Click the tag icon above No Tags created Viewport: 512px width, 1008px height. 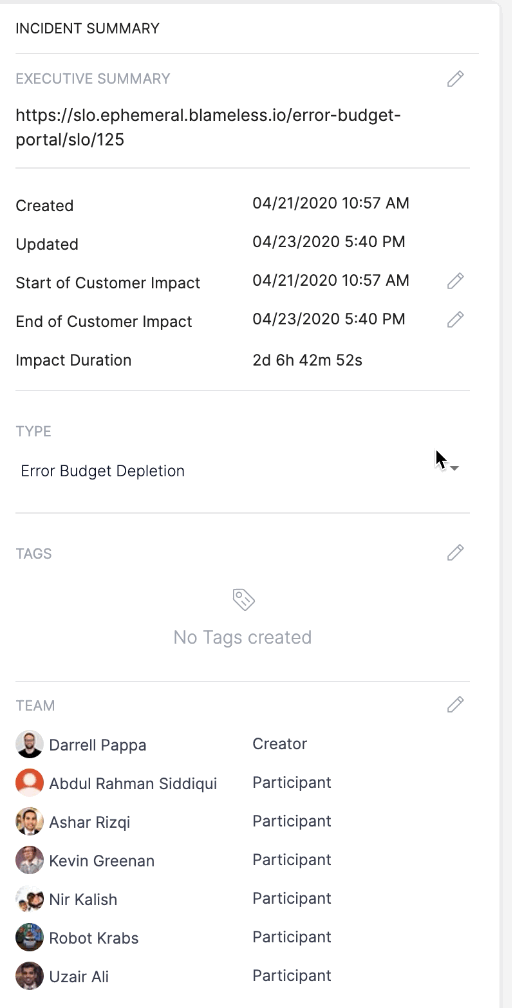point(244,599)
